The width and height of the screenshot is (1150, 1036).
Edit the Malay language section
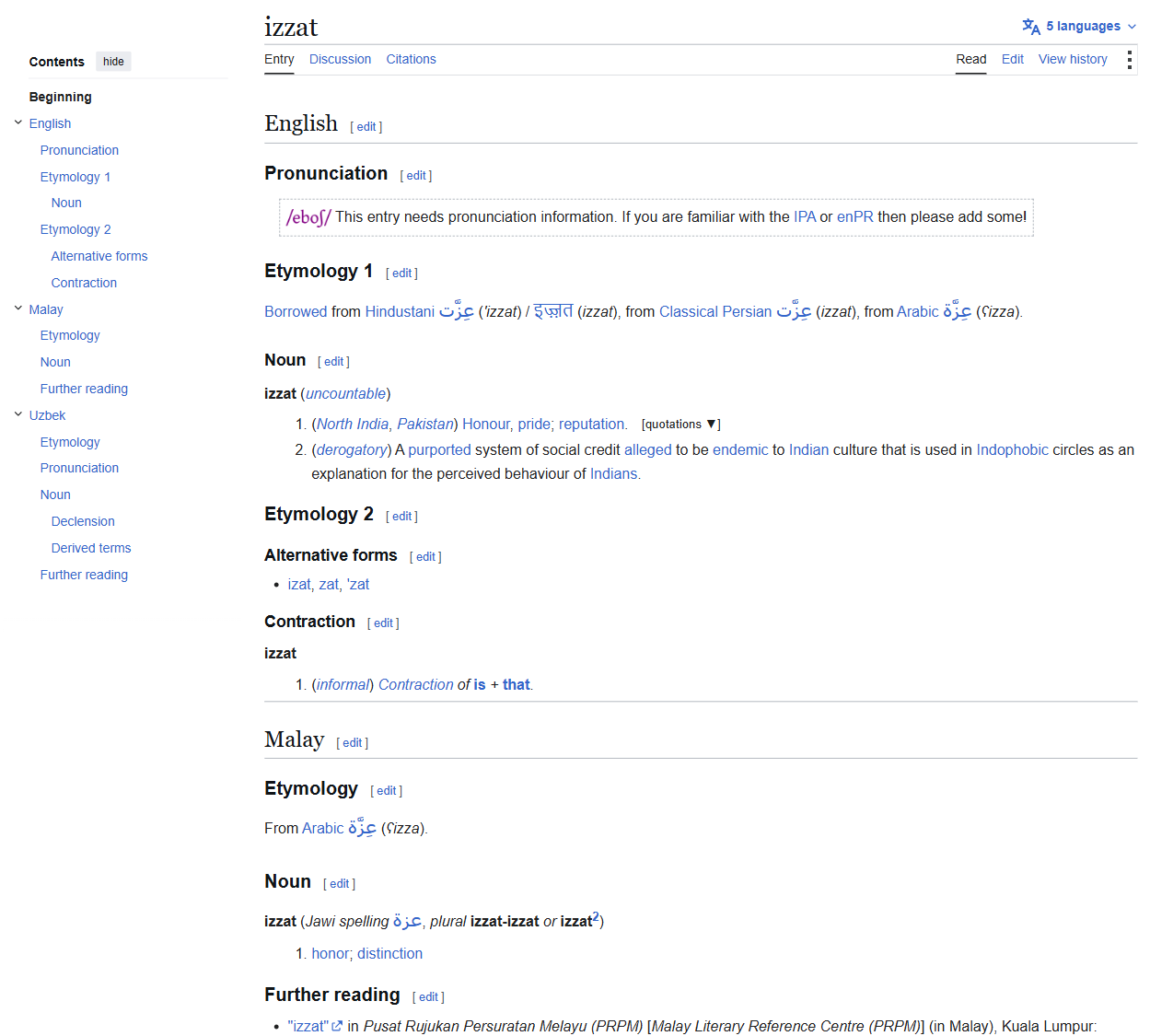click(x=352, y=743)
